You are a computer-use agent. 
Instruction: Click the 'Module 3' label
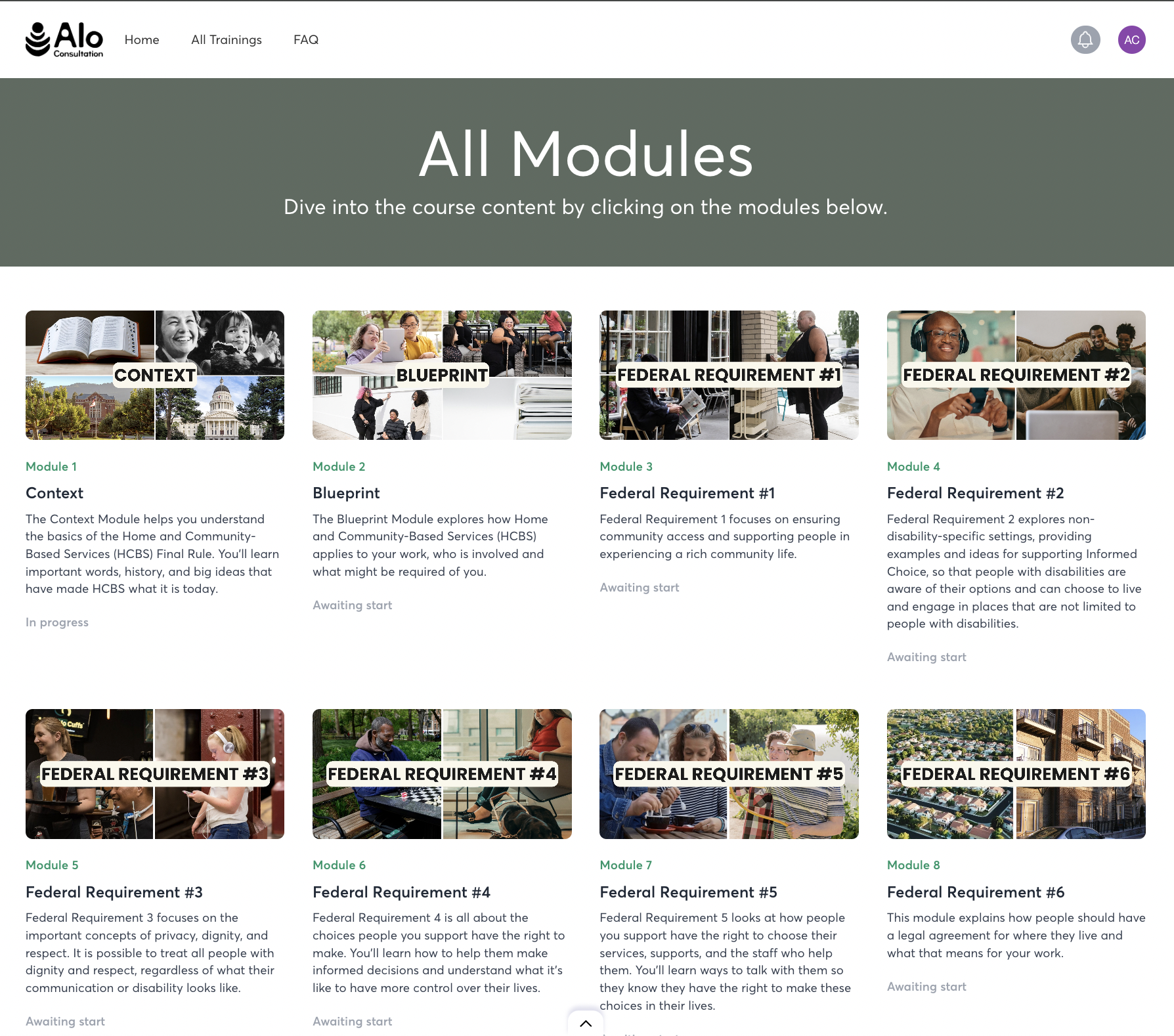click(626, 467)
